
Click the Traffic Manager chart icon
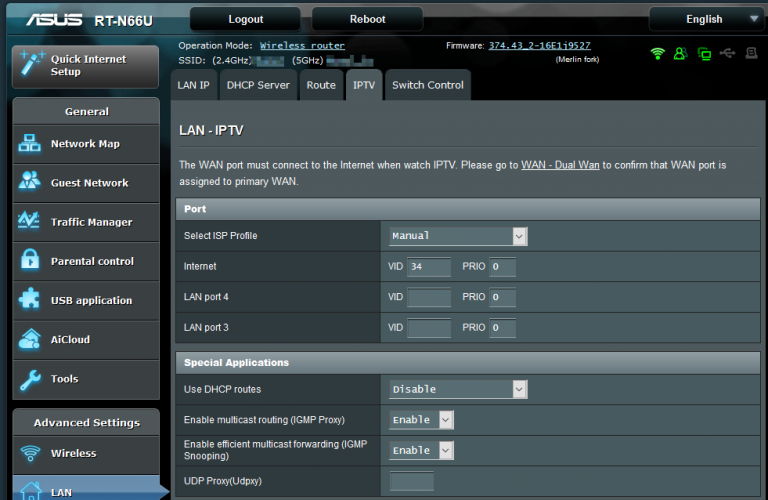point(30,222)
